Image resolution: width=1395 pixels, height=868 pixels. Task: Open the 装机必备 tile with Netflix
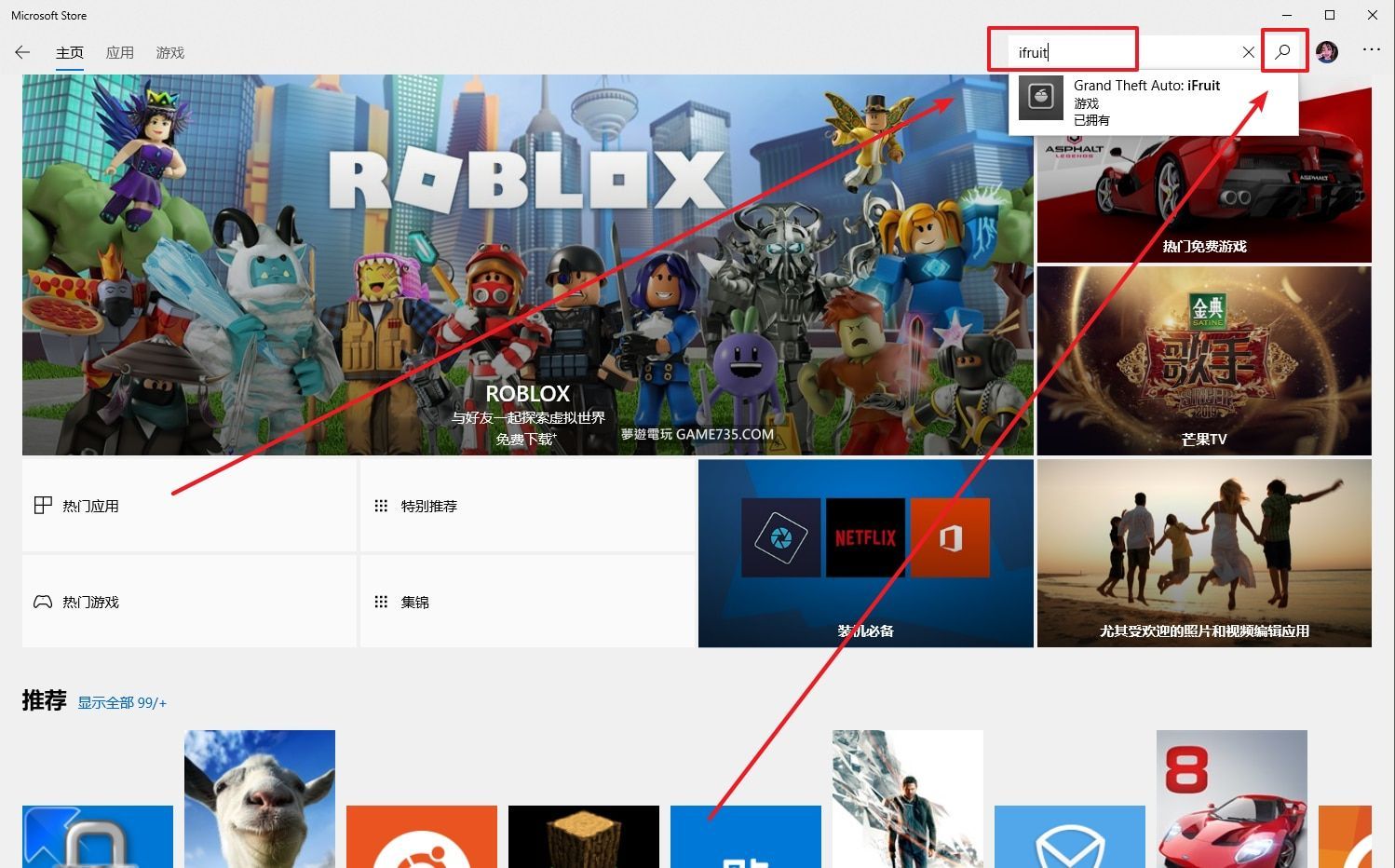click(865, 553)
